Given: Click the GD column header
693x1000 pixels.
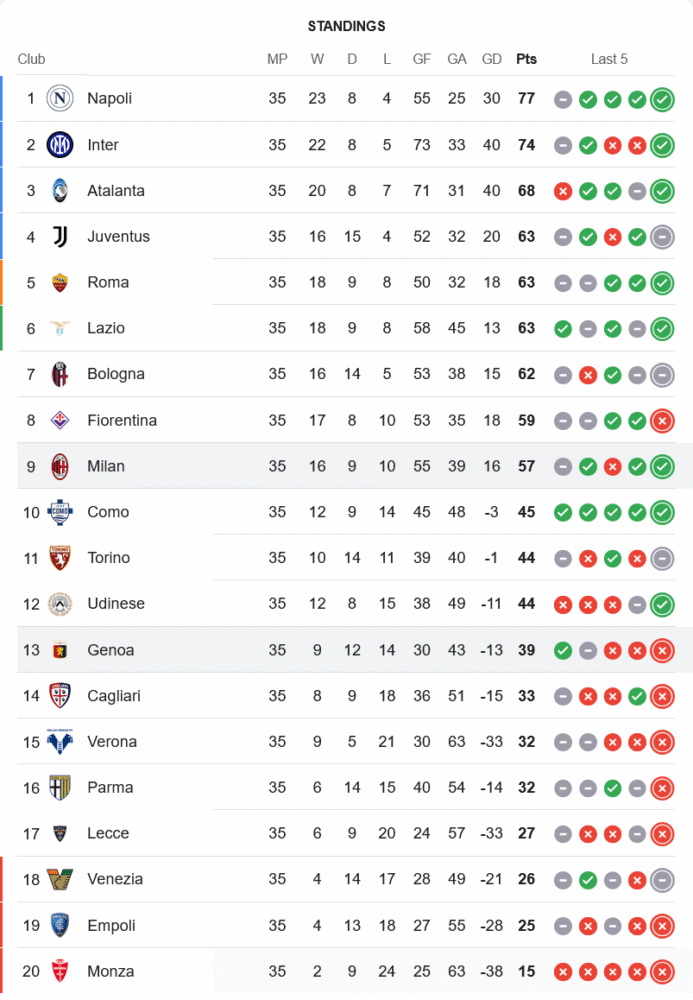Looking at the screenshot, I should click(492, 59).
